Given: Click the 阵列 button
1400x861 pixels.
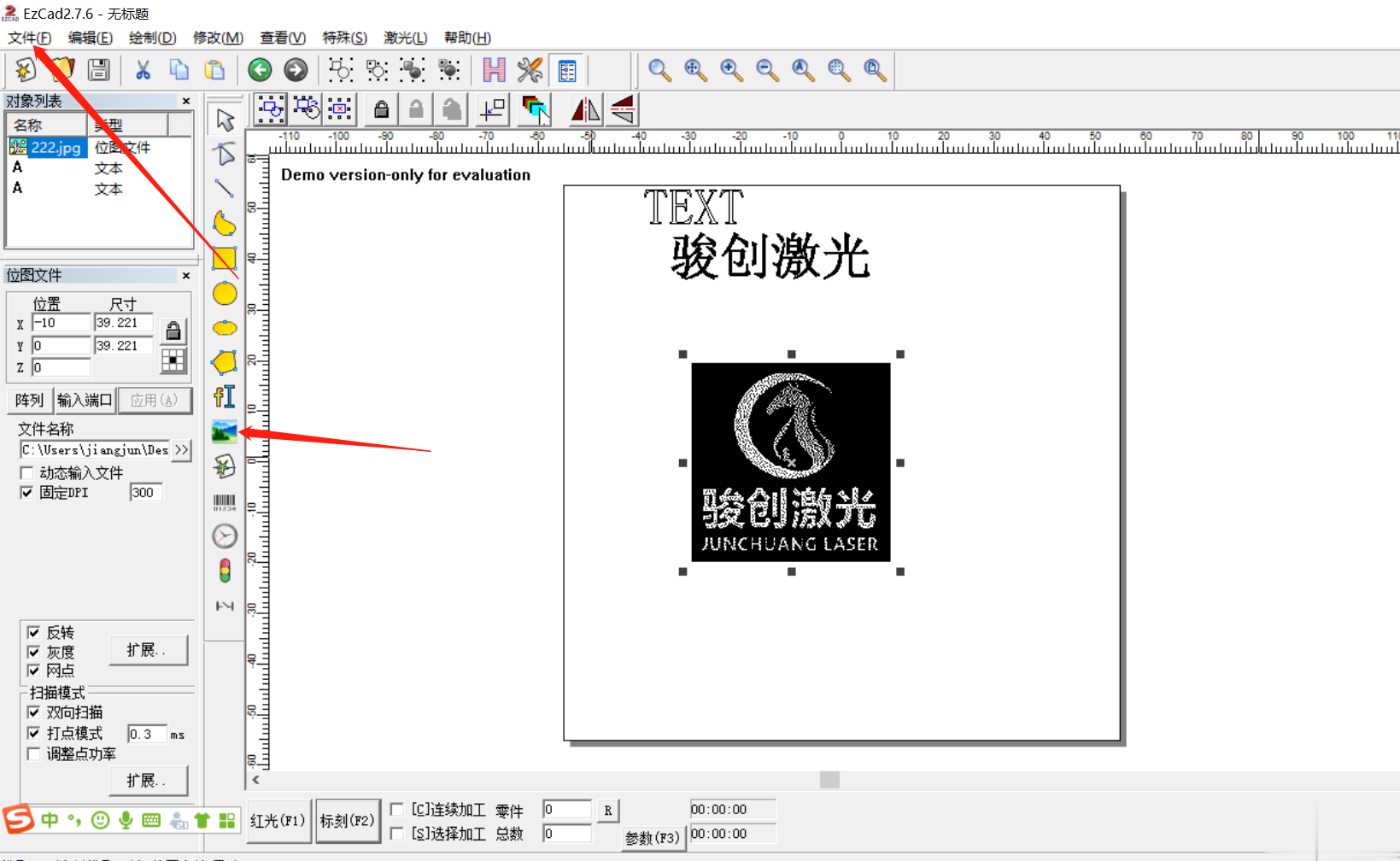Looking at the screenshot, I should pyautogui.click(x=29, y=400).
